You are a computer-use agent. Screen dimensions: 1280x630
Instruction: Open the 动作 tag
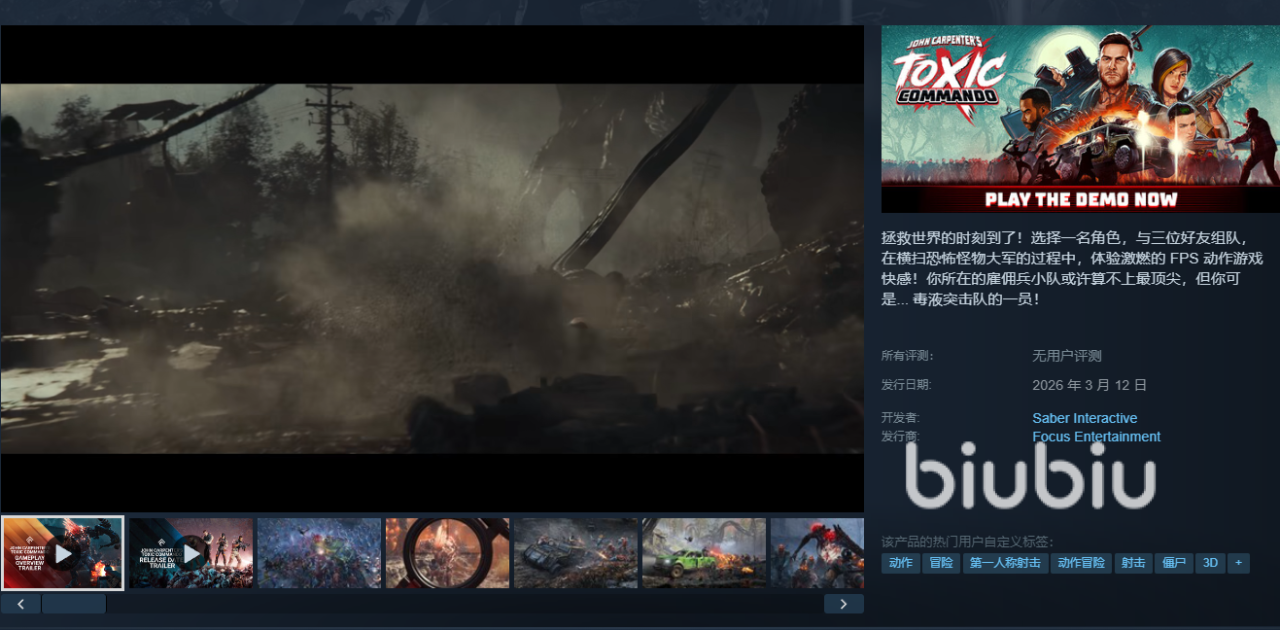point(900,563)
